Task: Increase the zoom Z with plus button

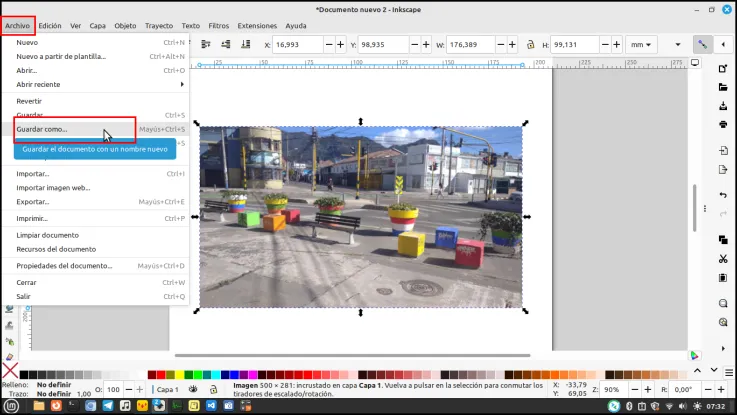Action: point(648,389)
